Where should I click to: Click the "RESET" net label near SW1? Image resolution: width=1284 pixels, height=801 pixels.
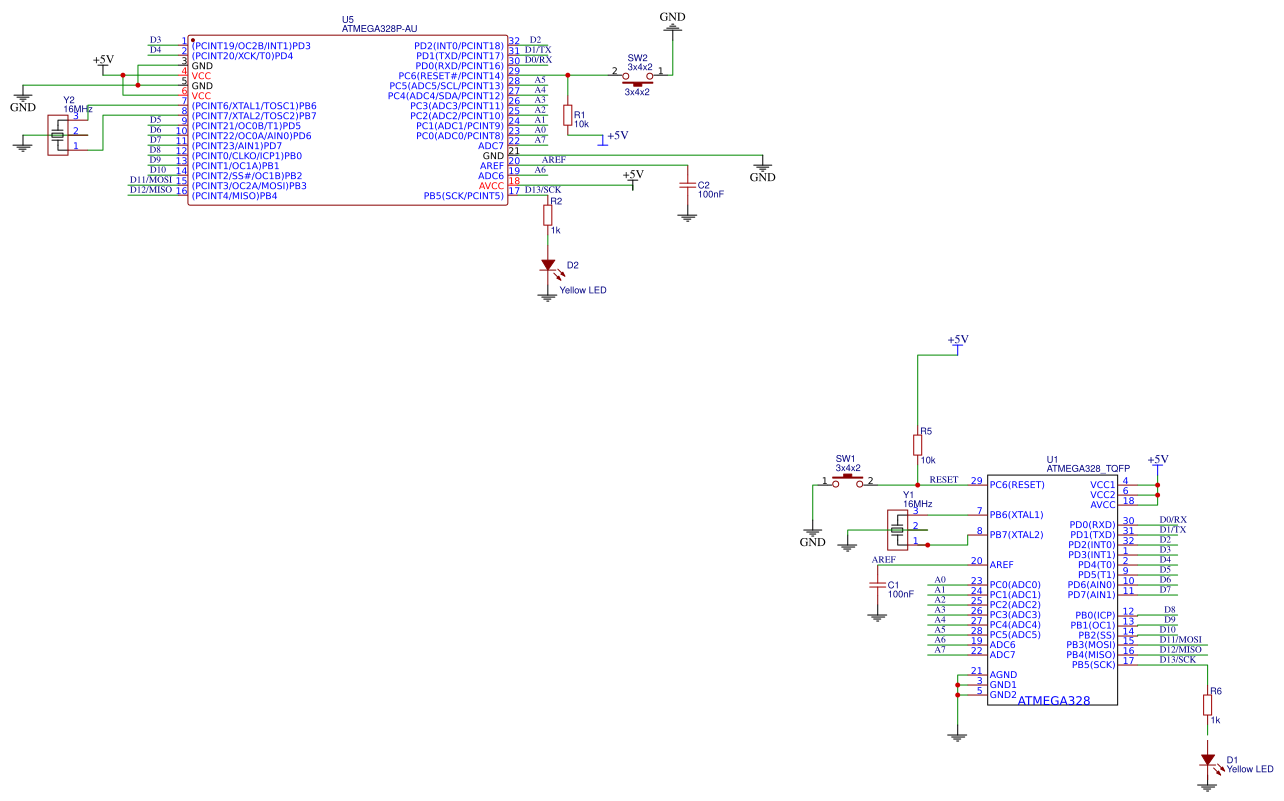click(x=943, y=480)
